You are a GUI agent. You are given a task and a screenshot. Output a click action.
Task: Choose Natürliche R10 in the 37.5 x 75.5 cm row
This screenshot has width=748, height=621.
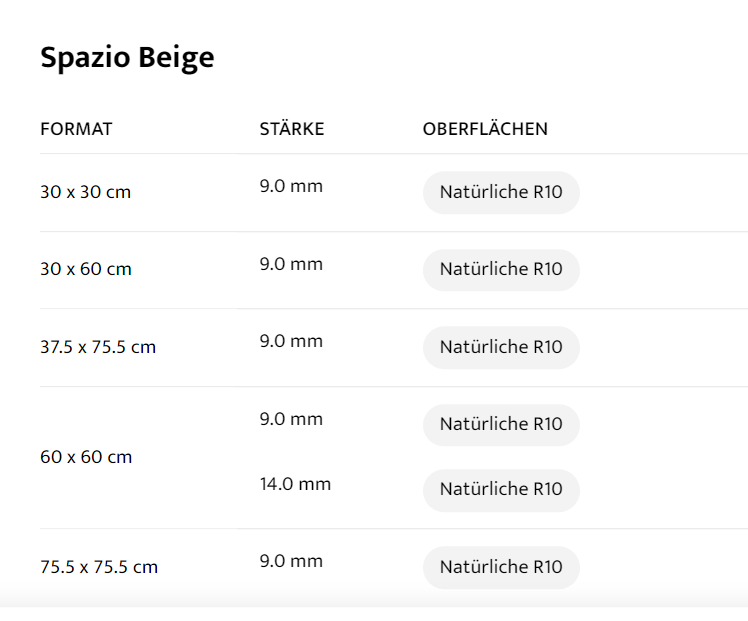pyautogui.click(x=501, y=347)
